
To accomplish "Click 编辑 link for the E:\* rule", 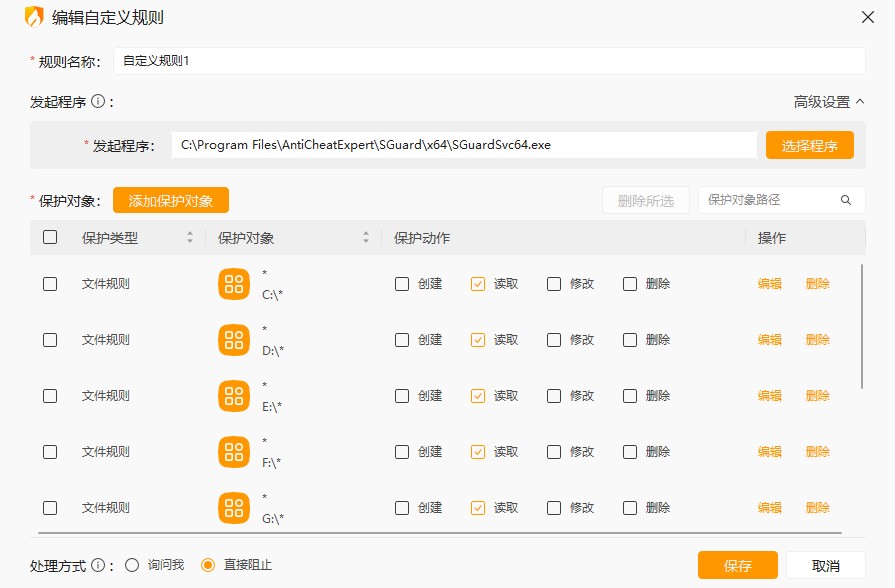I will coord(769,396).
